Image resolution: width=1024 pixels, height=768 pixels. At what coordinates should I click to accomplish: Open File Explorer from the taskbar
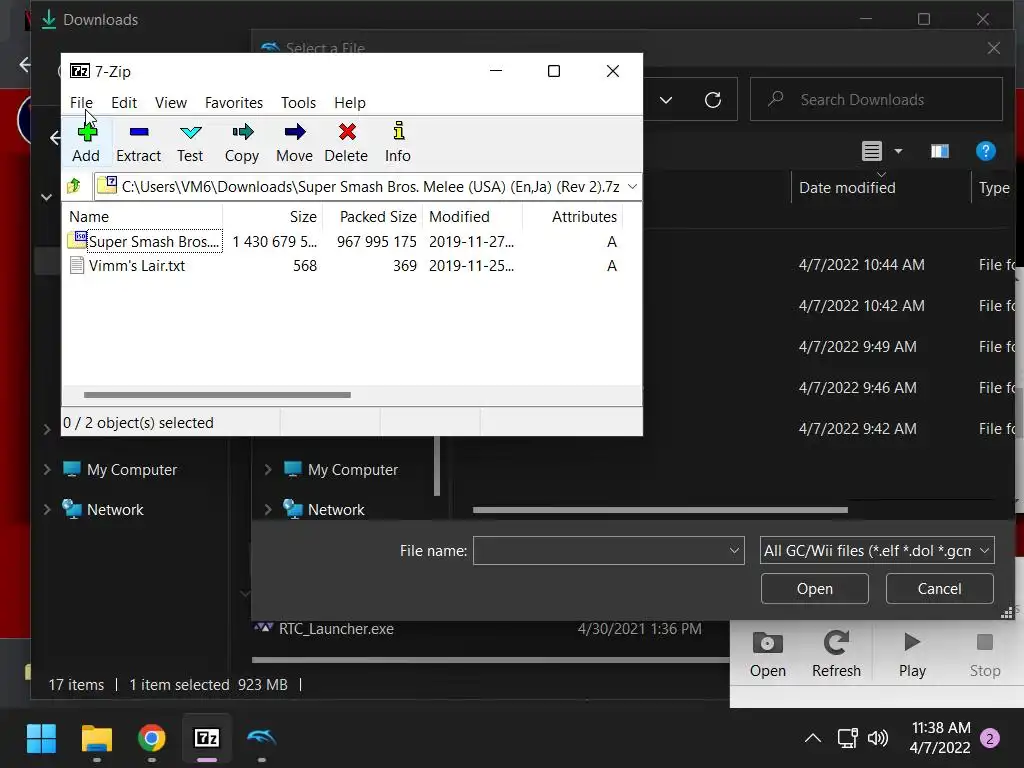click(x=97, y=739)
